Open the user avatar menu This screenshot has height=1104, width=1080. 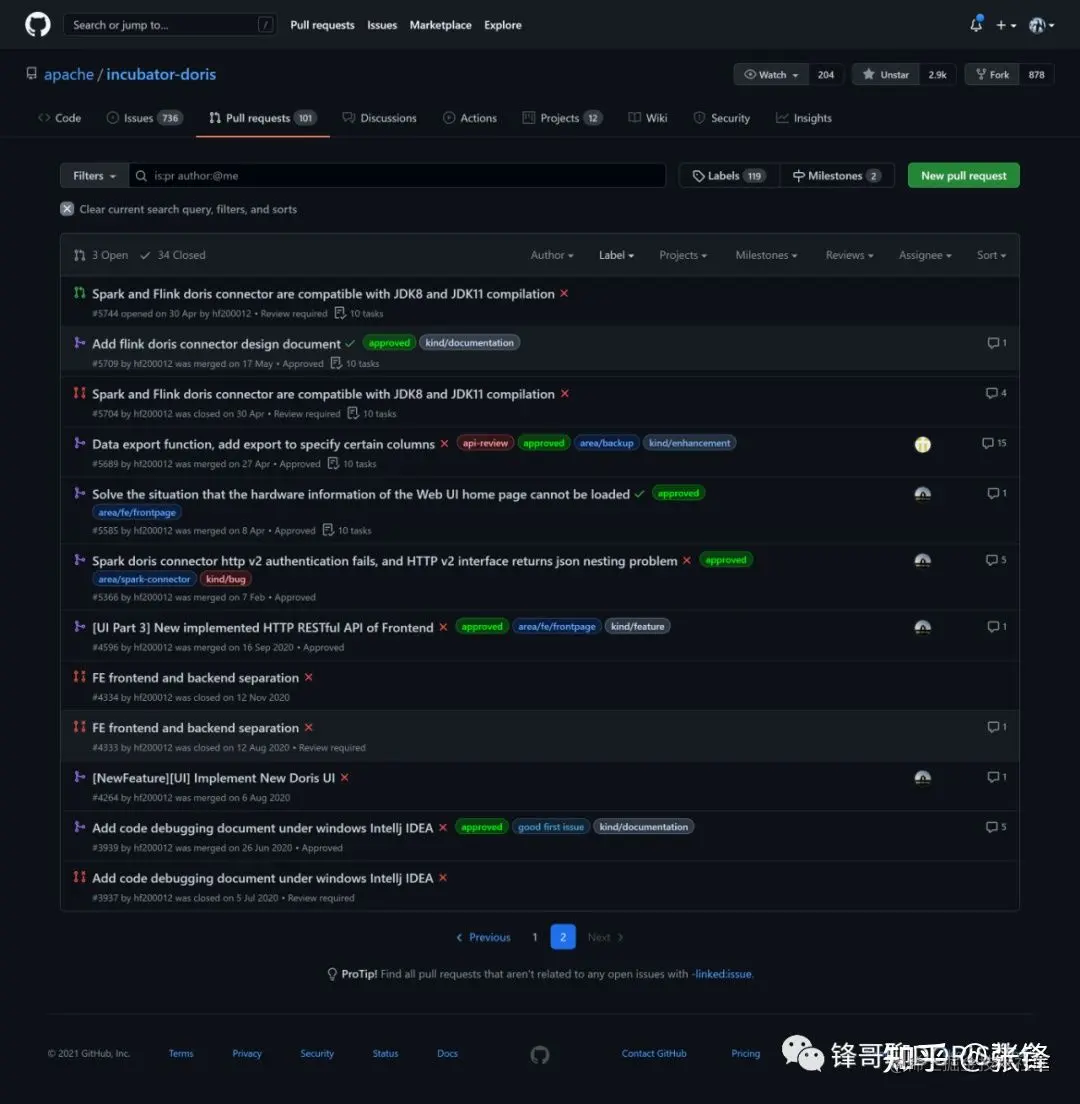1041,25
